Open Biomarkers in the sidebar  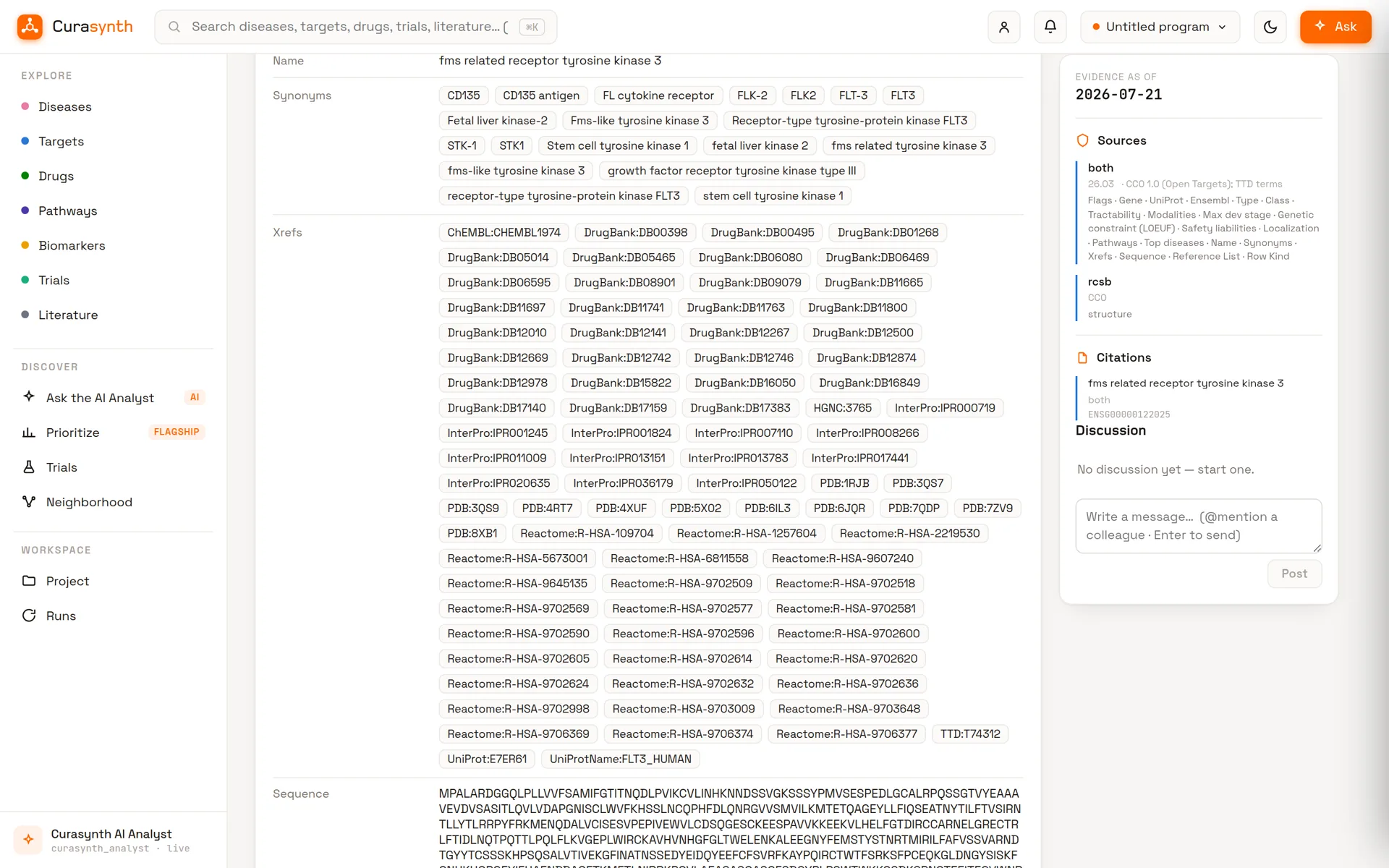click(x=72, y=245)
